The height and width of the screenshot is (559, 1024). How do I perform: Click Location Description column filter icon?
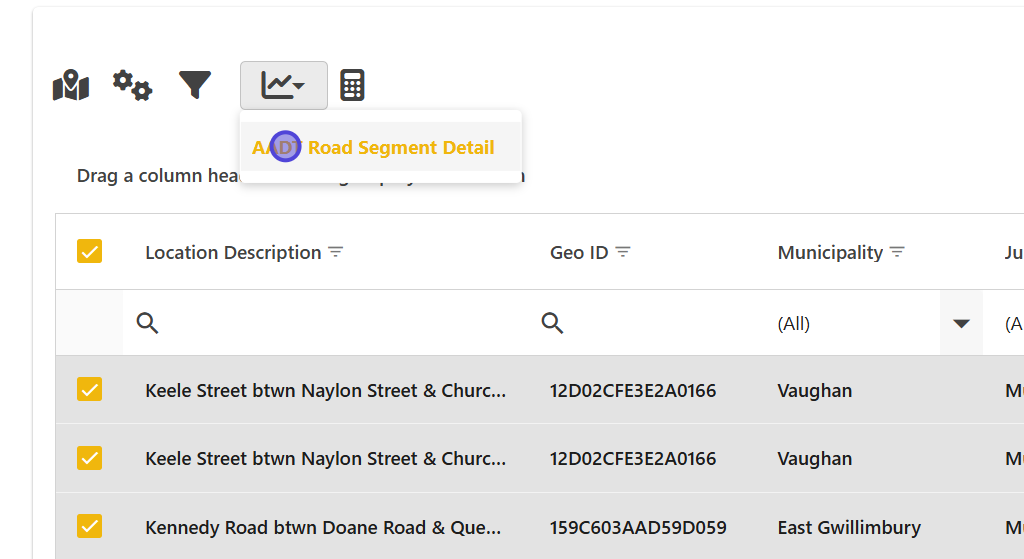336,252
